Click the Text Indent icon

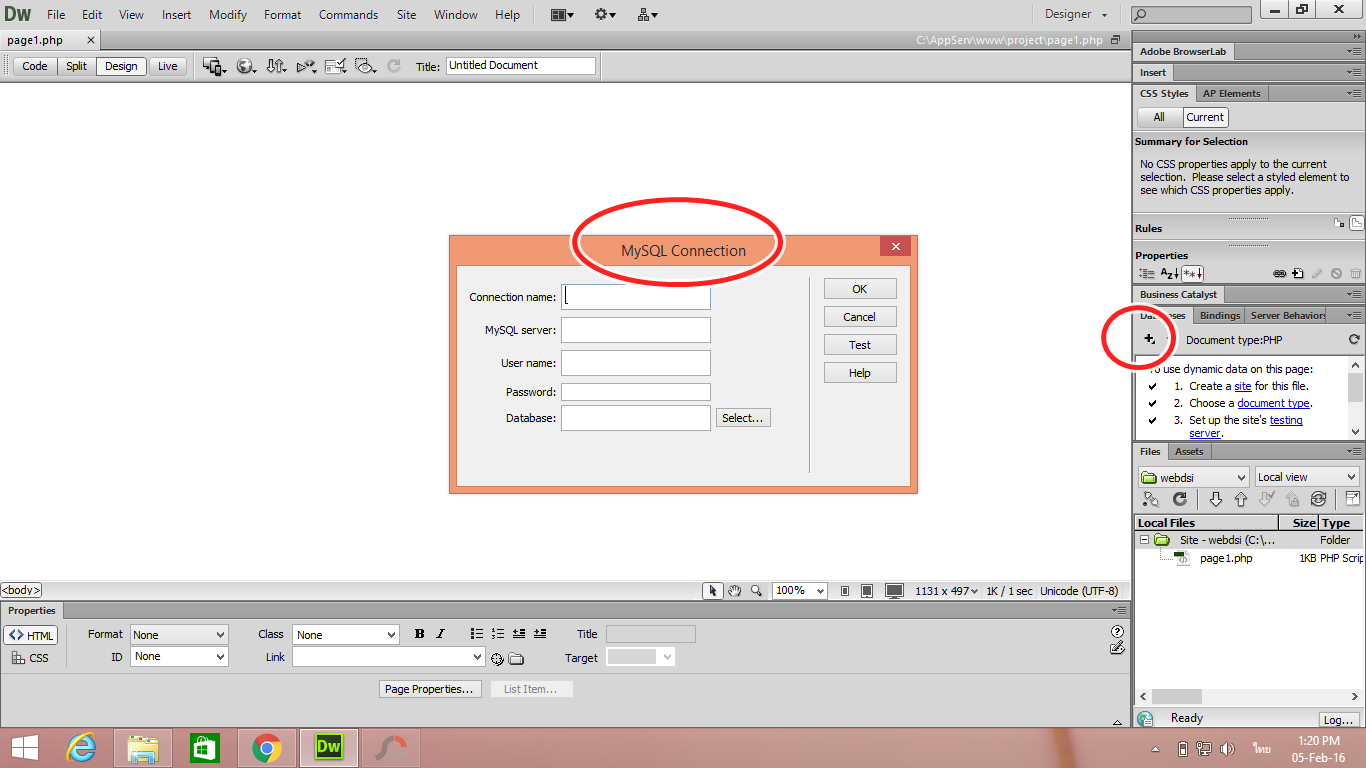tap(540, 634)
